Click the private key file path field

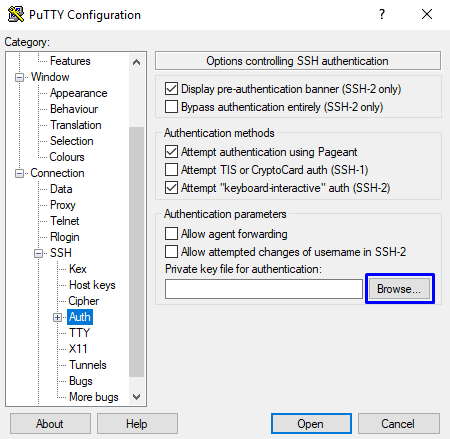click(x=264, y=289)
